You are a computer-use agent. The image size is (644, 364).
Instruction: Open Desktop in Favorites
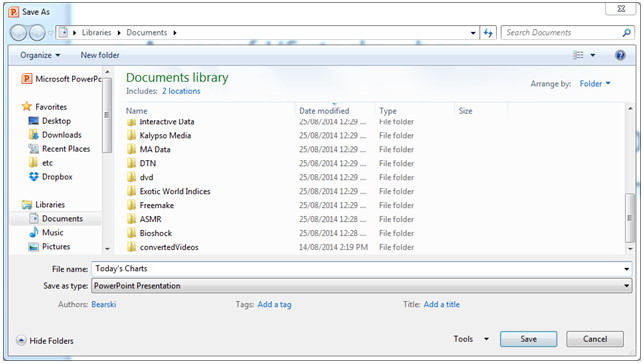pos(50,121)
